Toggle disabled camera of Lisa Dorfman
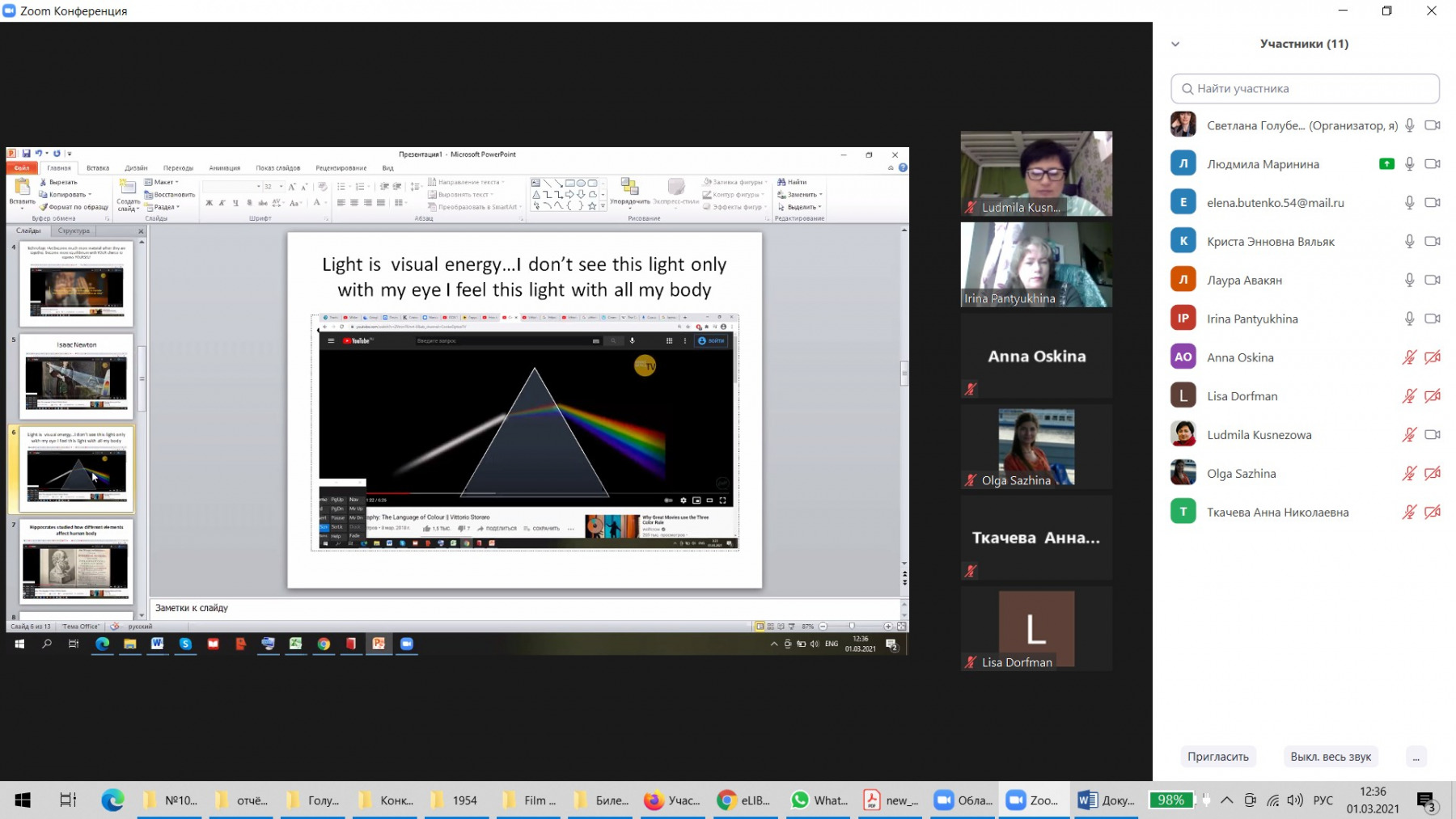The width and height of the screenshot is (1456, 819). pyautogui.click(x=1433, y=396)
